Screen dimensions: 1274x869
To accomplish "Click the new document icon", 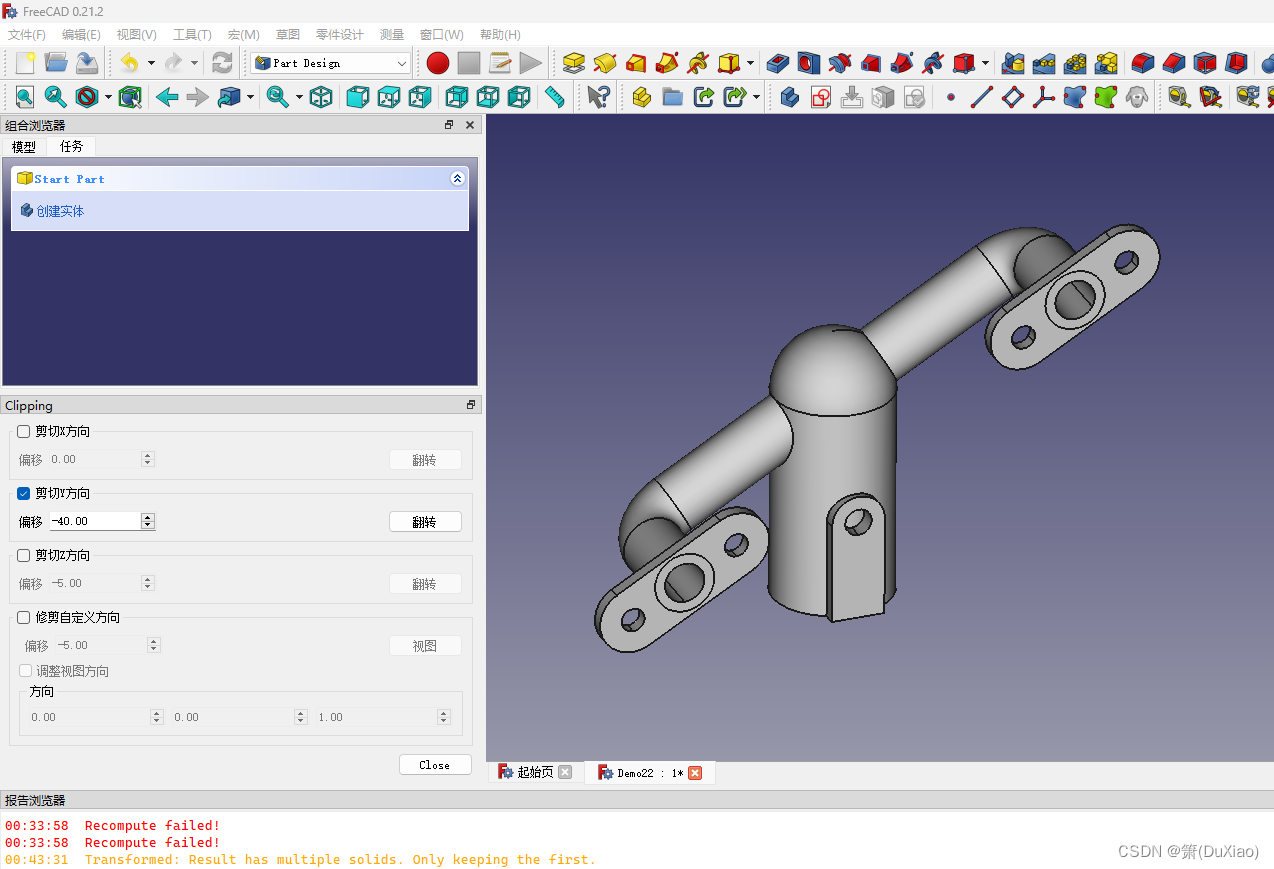I will click(x=25, y=63).
